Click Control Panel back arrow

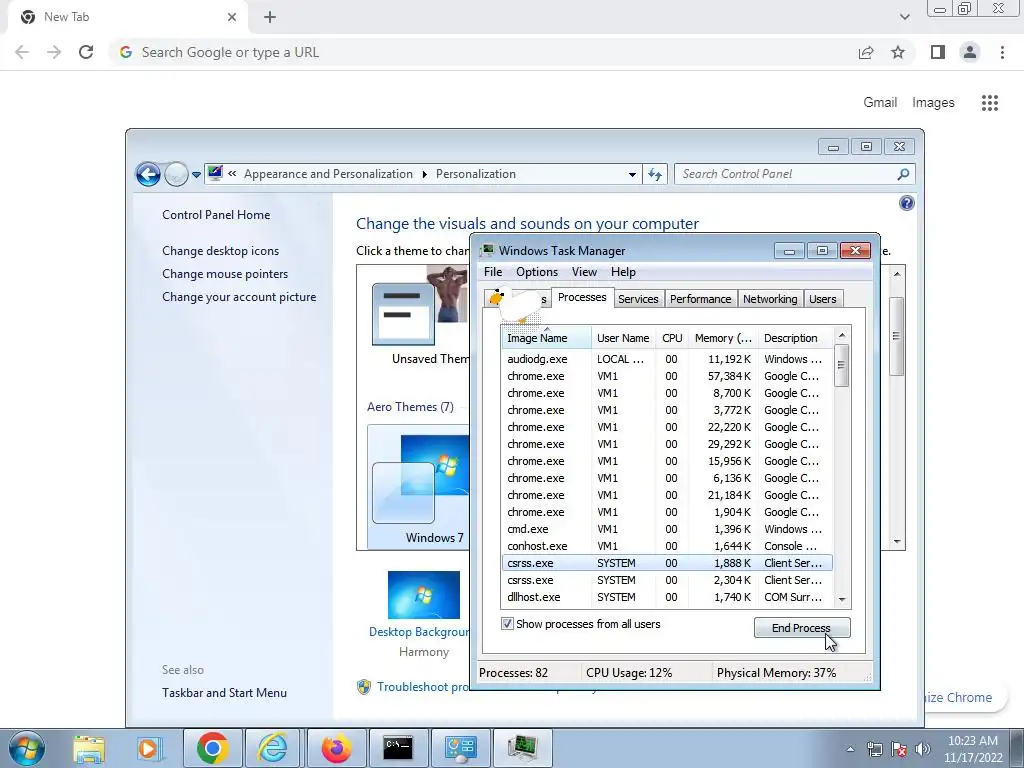point(148,174)
